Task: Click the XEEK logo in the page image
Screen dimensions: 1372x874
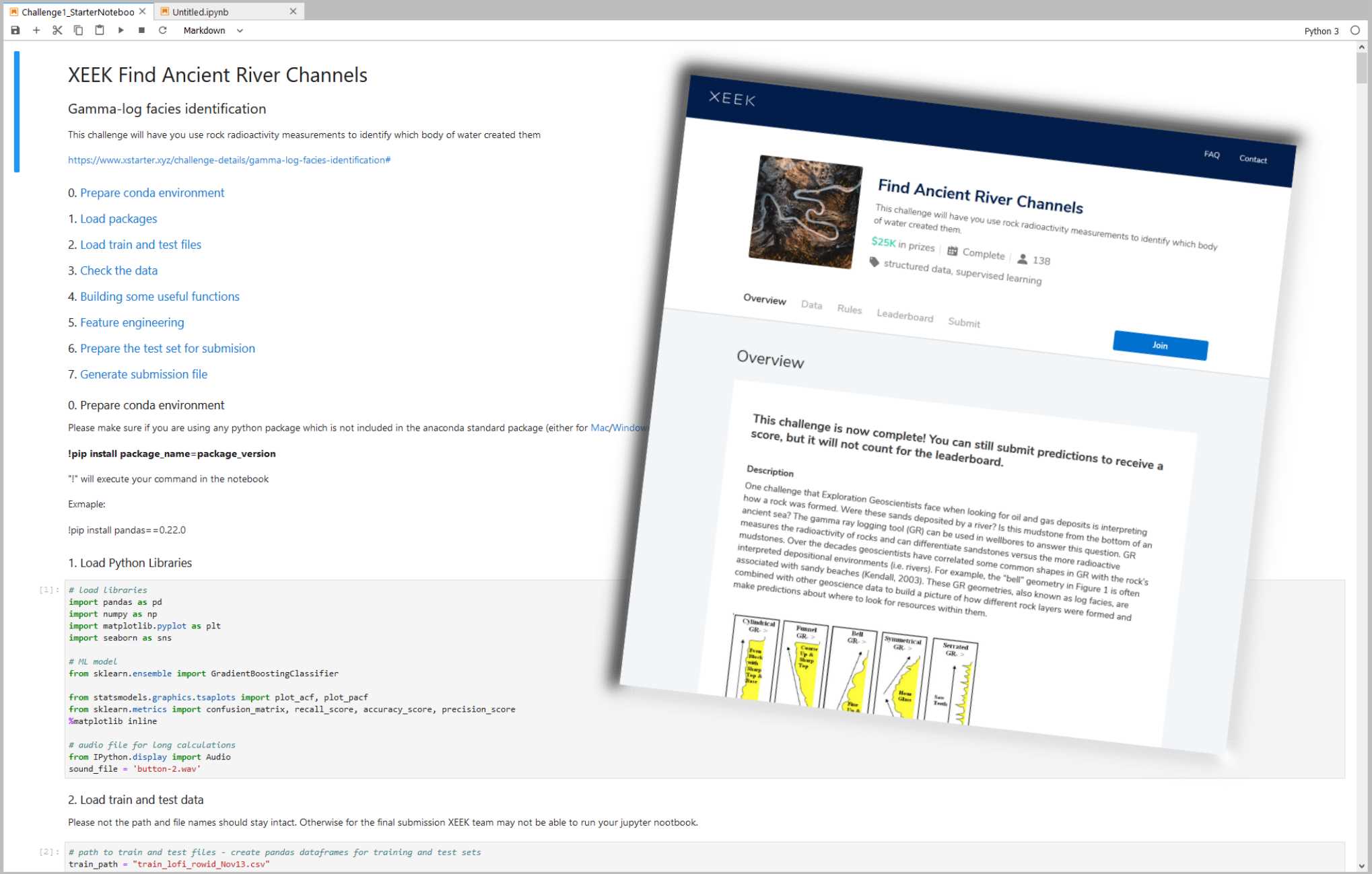Action: pyautogui.click(x=732, y=99)
